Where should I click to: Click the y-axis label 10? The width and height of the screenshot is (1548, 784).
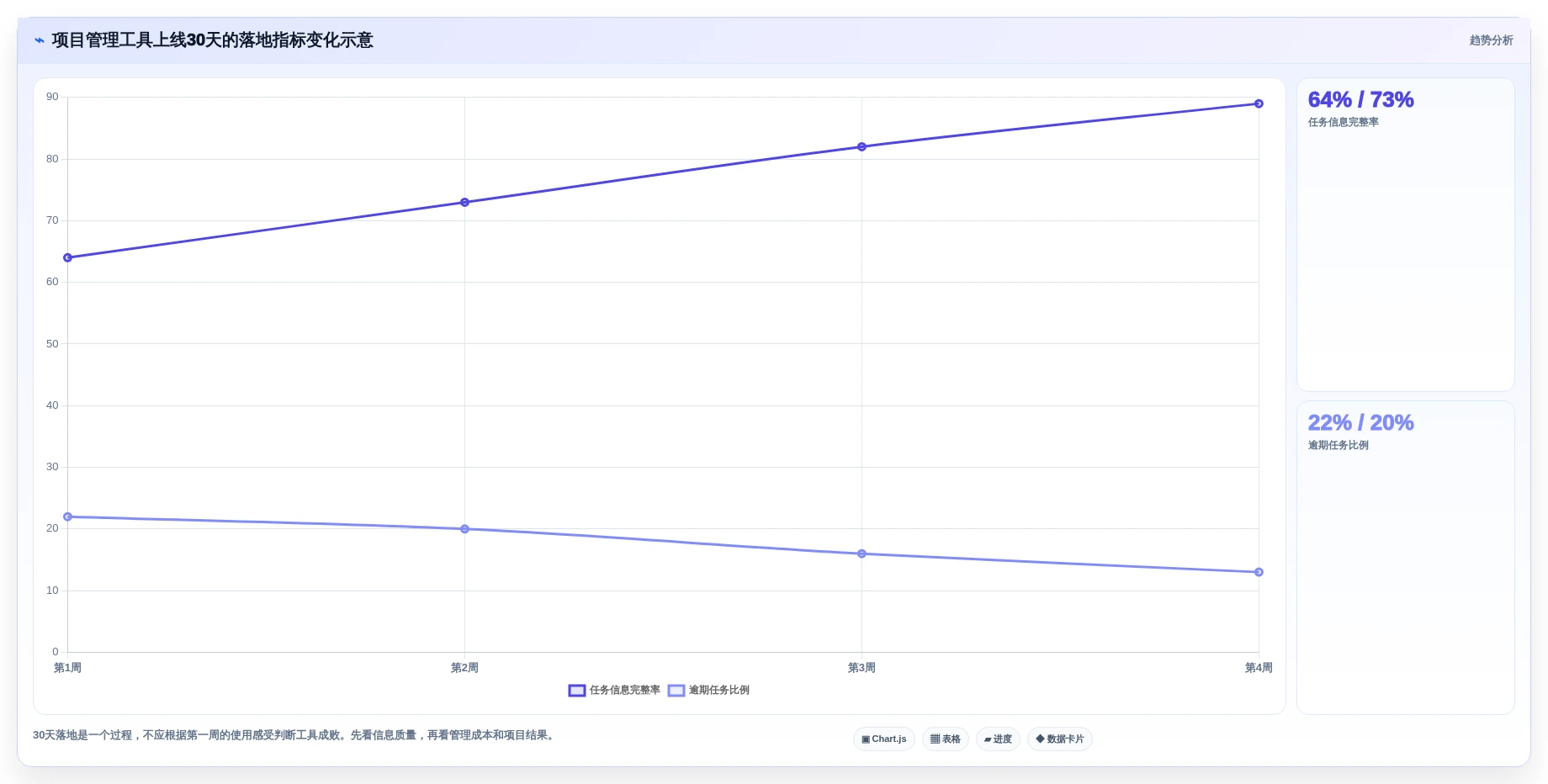(52, 591)
